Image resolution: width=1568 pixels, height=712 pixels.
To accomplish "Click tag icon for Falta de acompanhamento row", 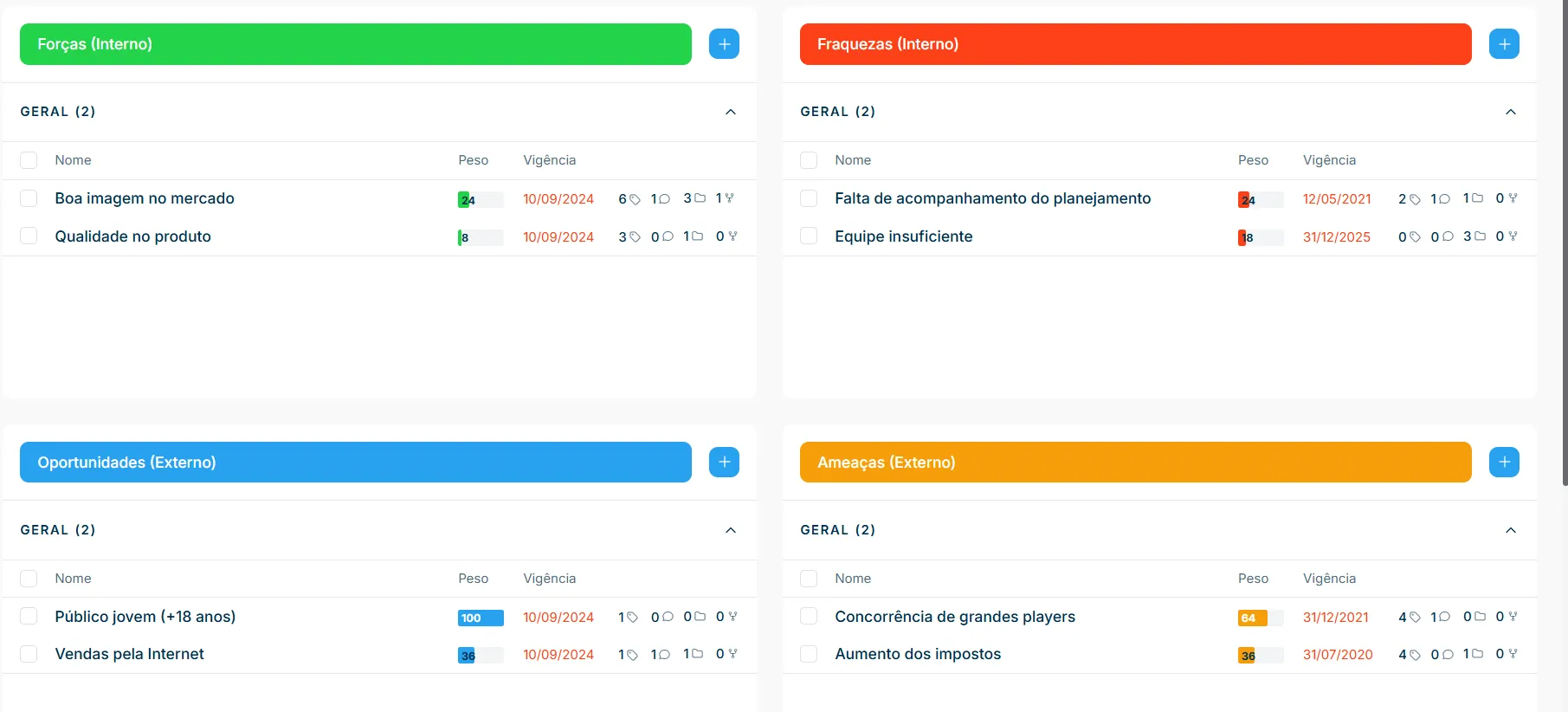I will click(x=1415, y=199).
